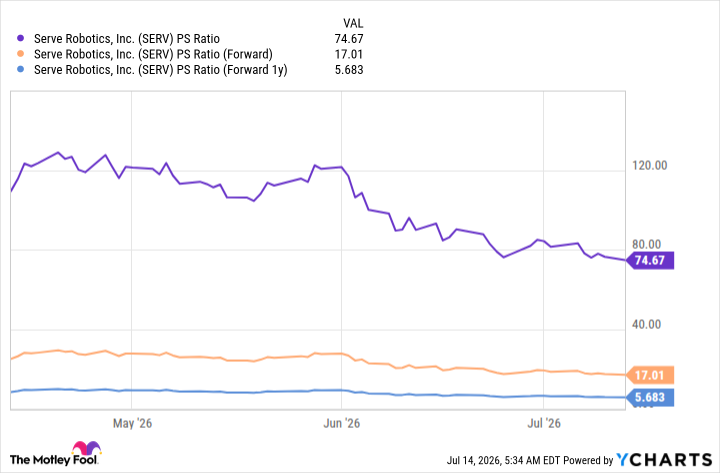The width and height of the screenshot is (720, 473).
Task: Select the 'Serve Robotics, Inc. (SERV) PS Ratio' legend label
Action: [127, 39]
